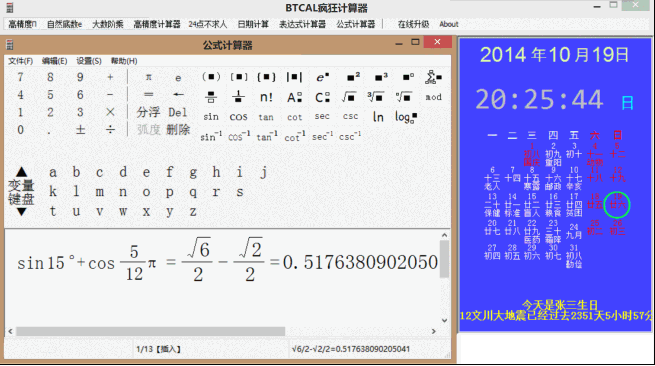Viewport: 655px width, 366px height.
Task: Insert natural log ln function
Action: coord(378,117)
